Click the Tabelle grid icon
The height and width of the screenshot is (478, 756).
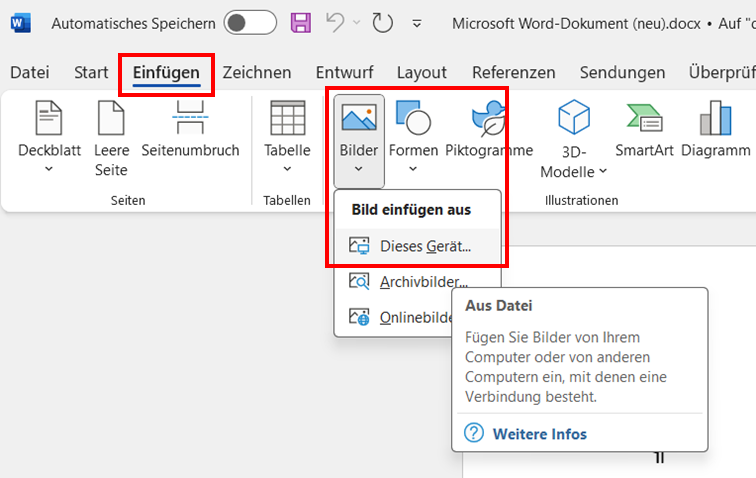[287, 117]
